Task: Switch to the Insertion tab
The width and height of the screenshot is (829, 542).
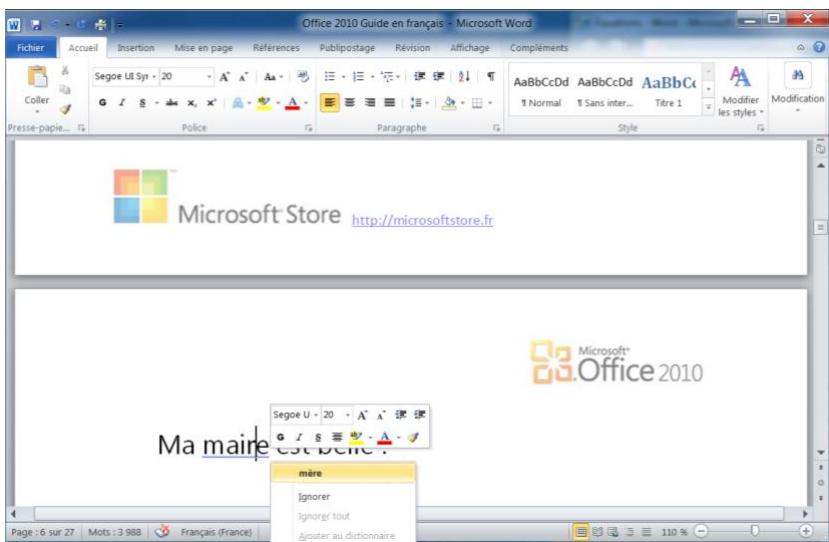Action: pos(136,48)
